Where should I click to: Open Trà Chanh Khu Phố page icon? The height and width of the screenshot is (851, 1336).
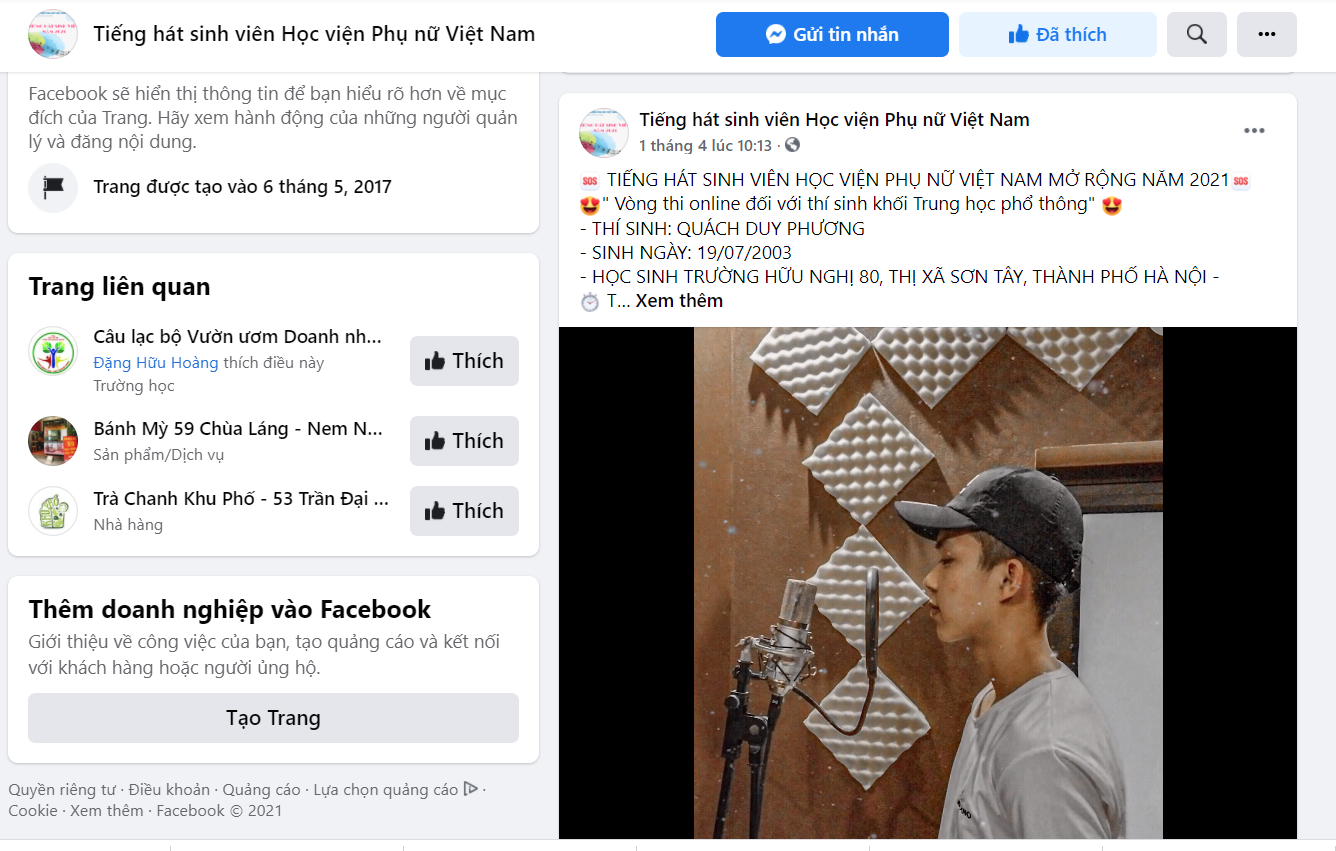tap(53, 511)
